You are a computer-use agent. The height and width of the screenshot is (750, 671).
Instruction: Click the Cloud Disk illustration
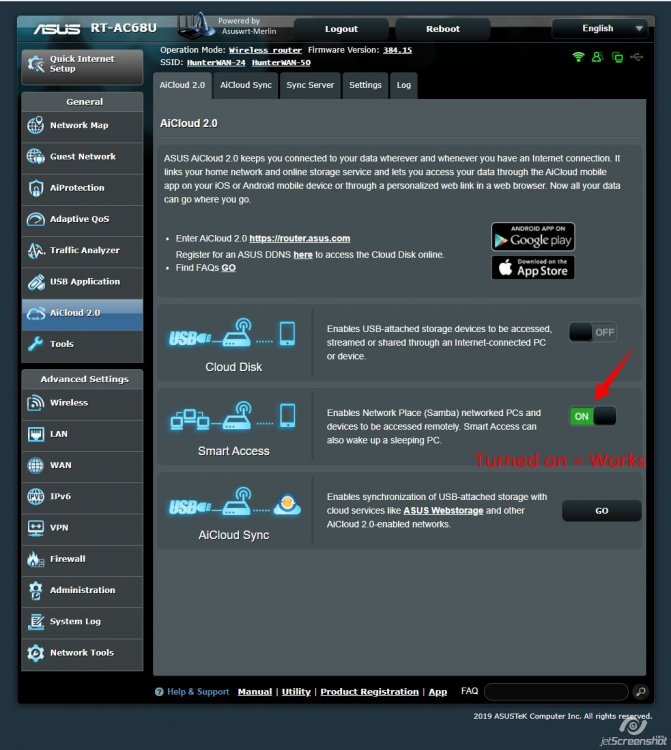click(x=233, y=332)
